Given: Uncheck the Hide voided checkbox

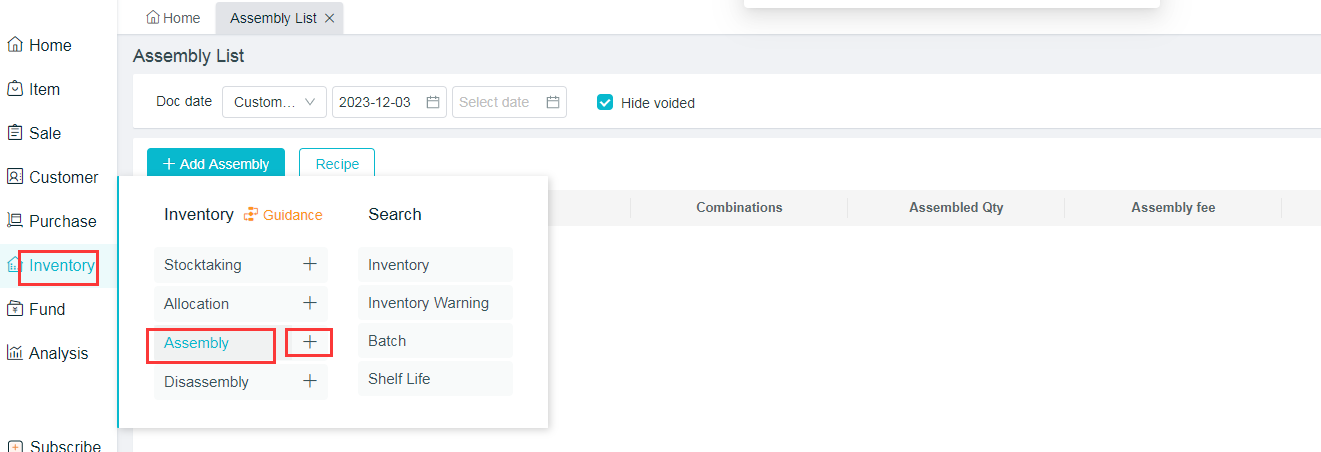Looking at the screenshot, I should point(605,102).
